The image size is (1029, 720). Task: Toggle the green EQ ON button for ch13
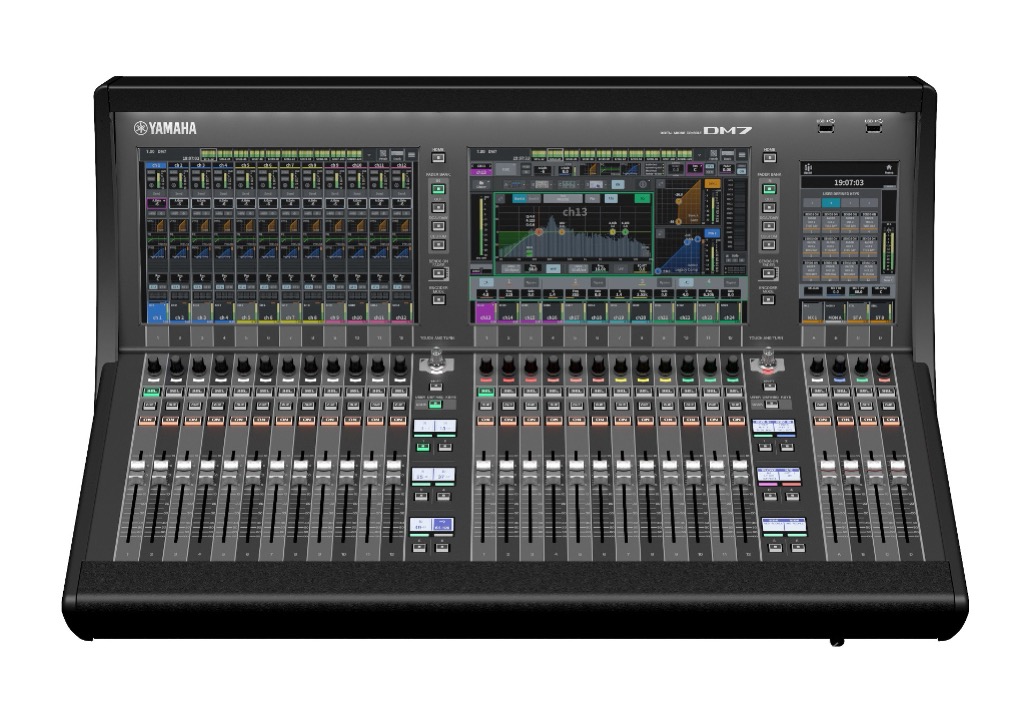pyautogui.click(x=642, y=198)
